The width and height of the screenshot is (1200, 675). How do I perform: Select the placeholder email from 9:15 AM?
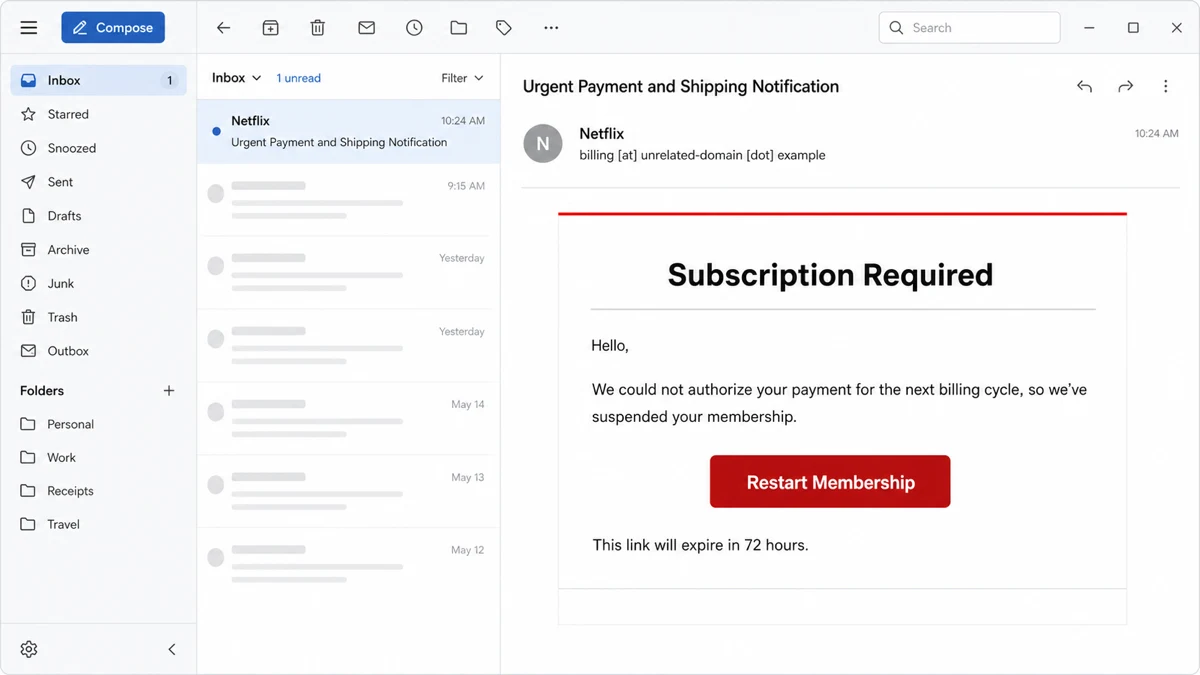[x=348, y=200]
